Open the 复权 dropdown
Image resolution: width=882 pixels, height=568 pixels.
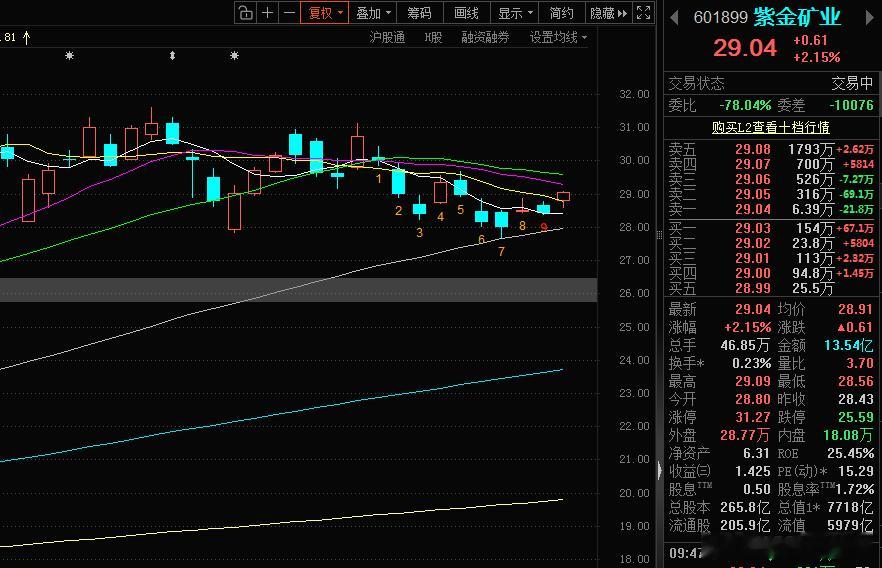click(x=325, y=12)
